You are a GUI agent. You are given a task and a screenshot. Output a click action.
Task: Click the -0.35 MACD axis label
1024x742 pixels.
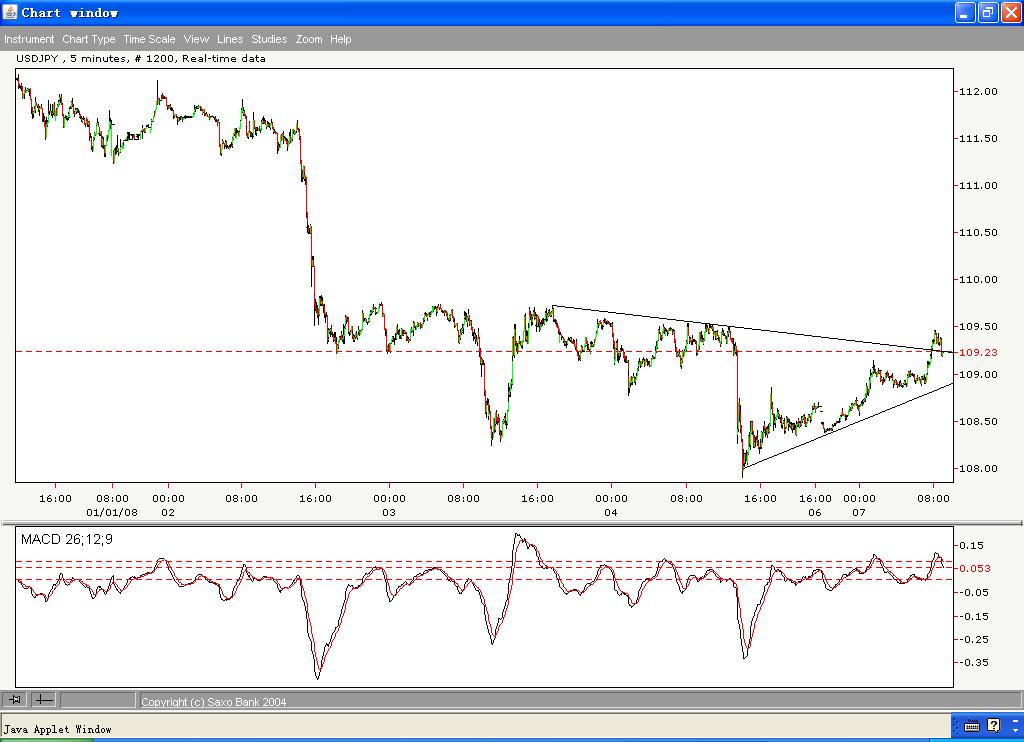coord(973,662)
